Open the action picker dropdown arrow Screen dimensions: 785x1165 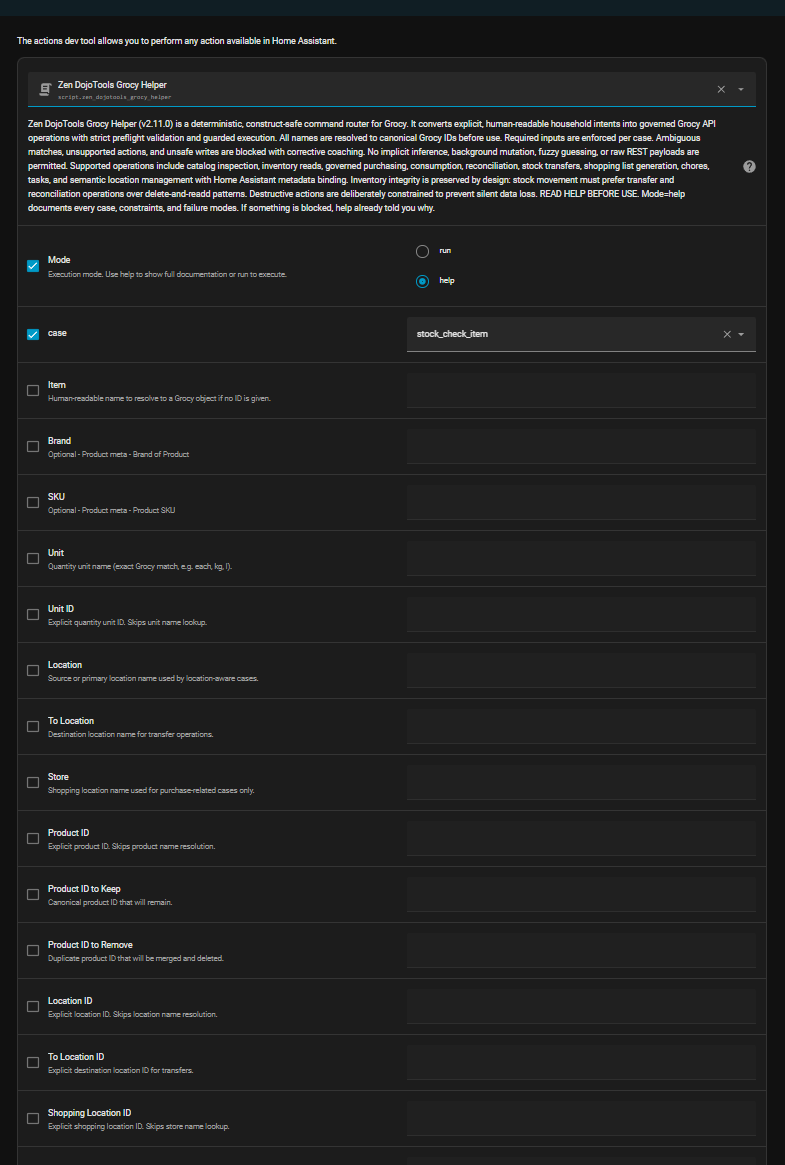tap(741, 89)
